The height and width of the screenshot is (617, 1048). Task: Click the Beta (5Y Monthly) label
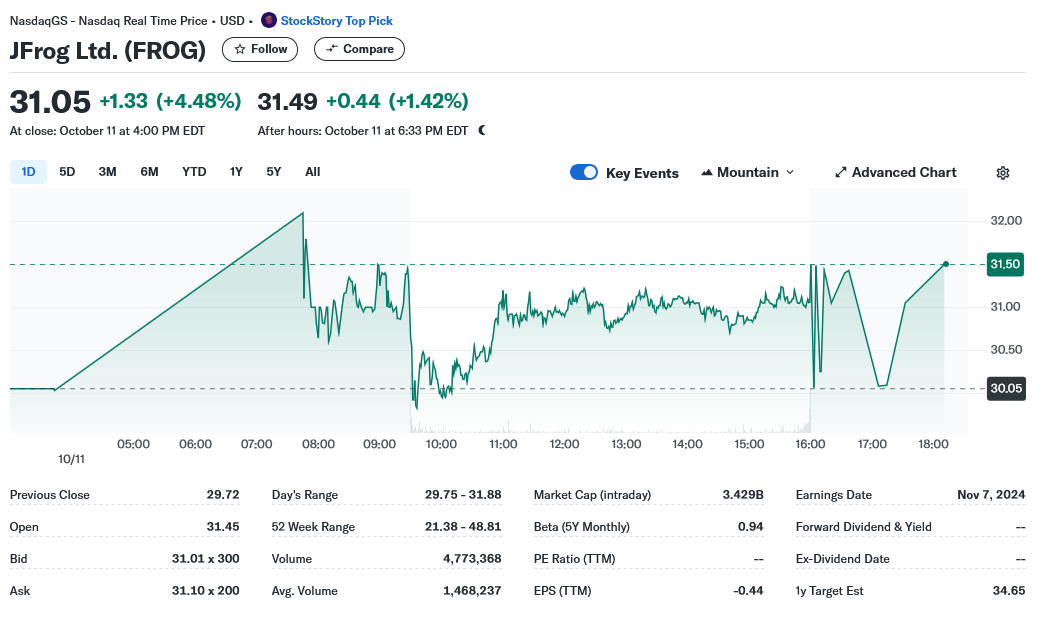coord(581,527)
